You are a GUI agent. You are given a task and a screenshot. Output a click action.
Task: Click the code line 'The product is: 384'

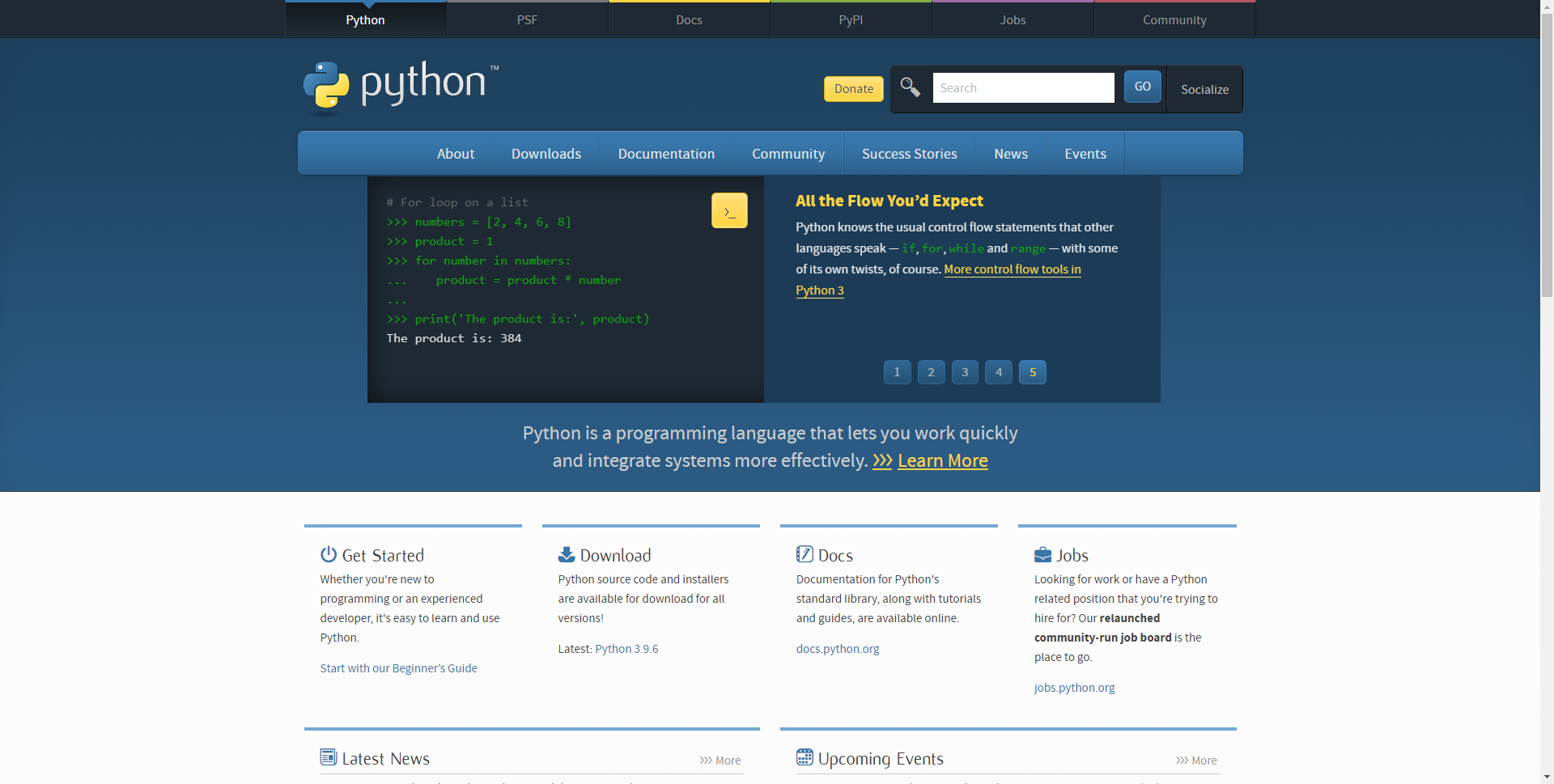tap(454, 338)
